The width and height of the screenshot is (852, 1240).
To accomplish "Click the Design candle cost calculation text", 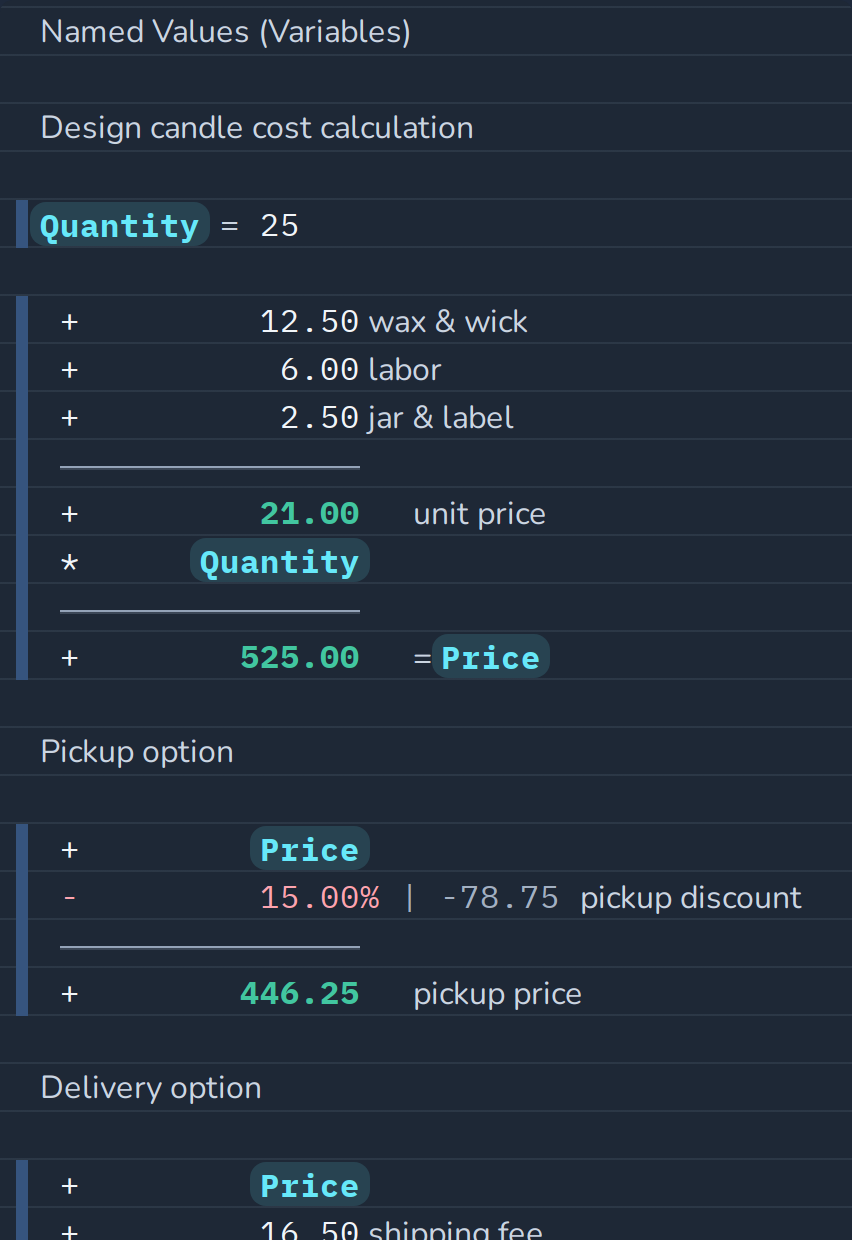I will (x=257, y=128).
